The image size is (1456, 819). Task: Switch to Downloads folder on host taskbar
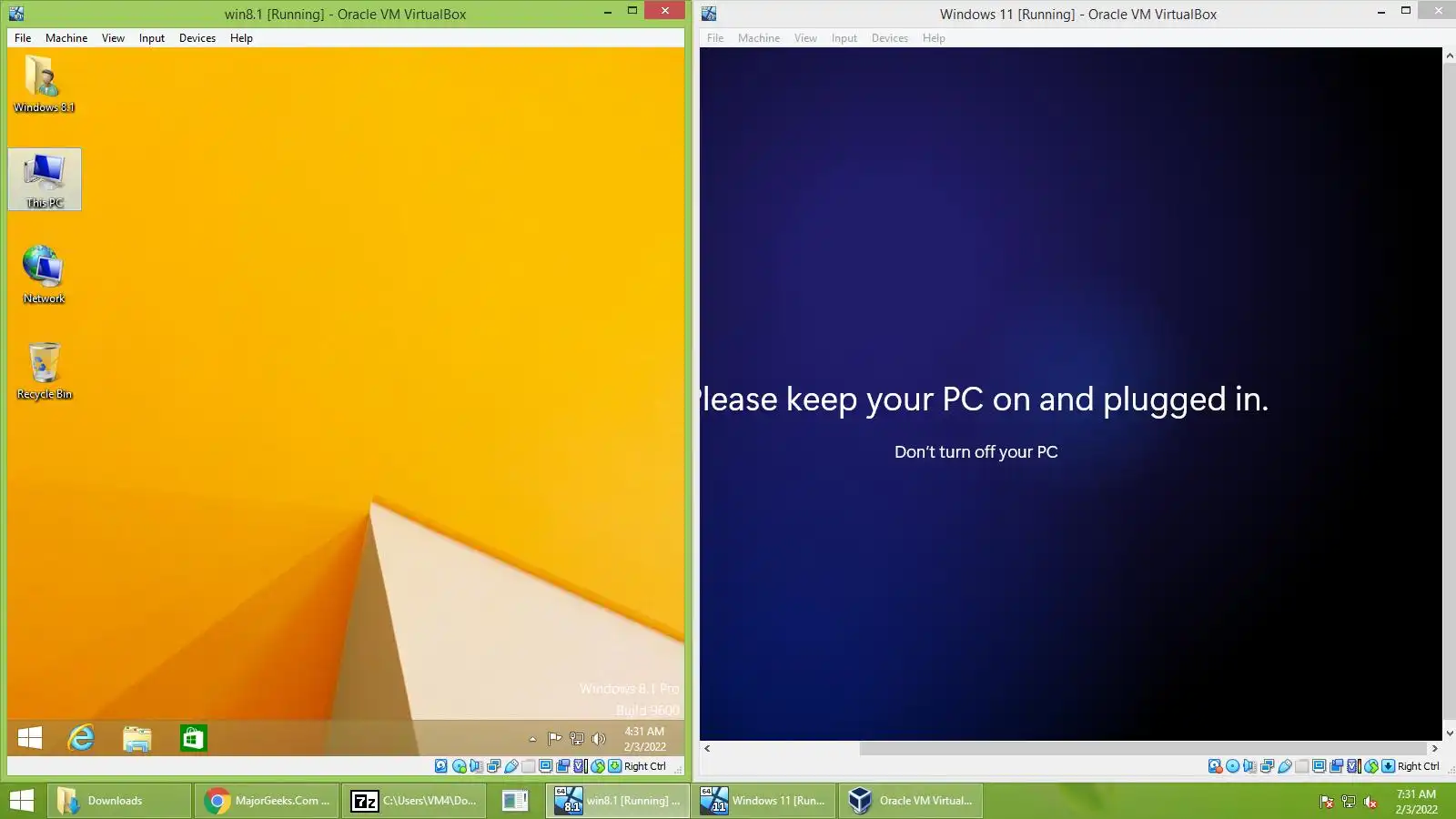[x=119, y=801]
